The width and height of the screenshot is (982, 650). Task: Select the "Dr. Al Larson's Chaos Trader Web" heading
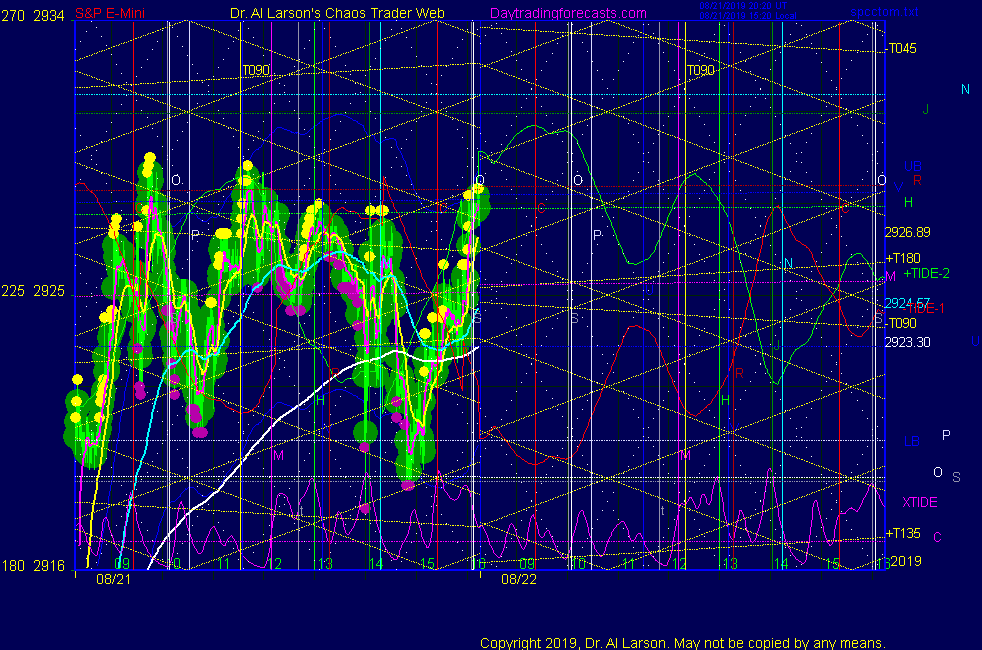337,13
